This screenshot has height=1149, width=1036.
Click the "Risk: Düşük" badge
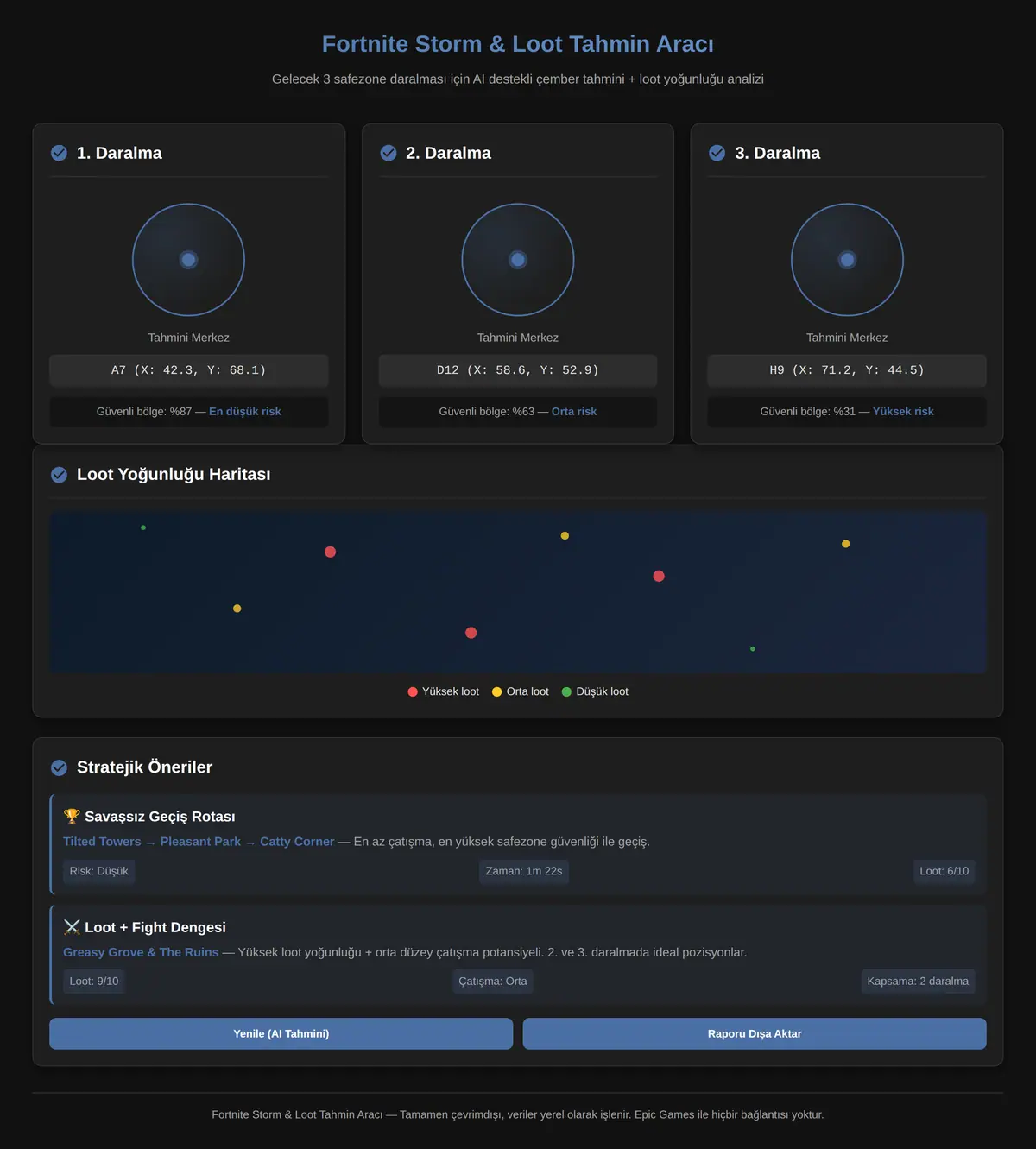point(98,871)
